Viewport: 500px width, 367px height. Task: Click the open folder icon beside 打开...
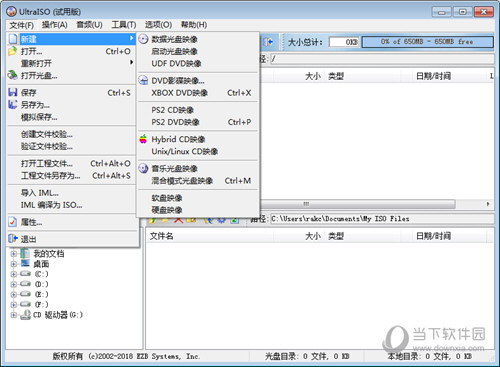[12, 51]
